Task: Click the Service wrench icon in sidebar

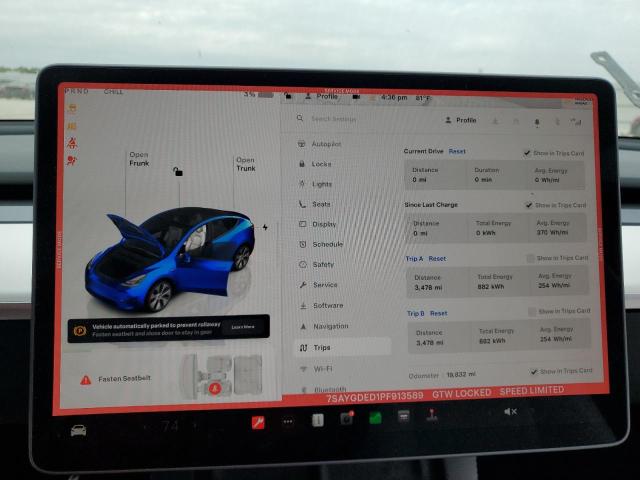Action: coord(303,285)
